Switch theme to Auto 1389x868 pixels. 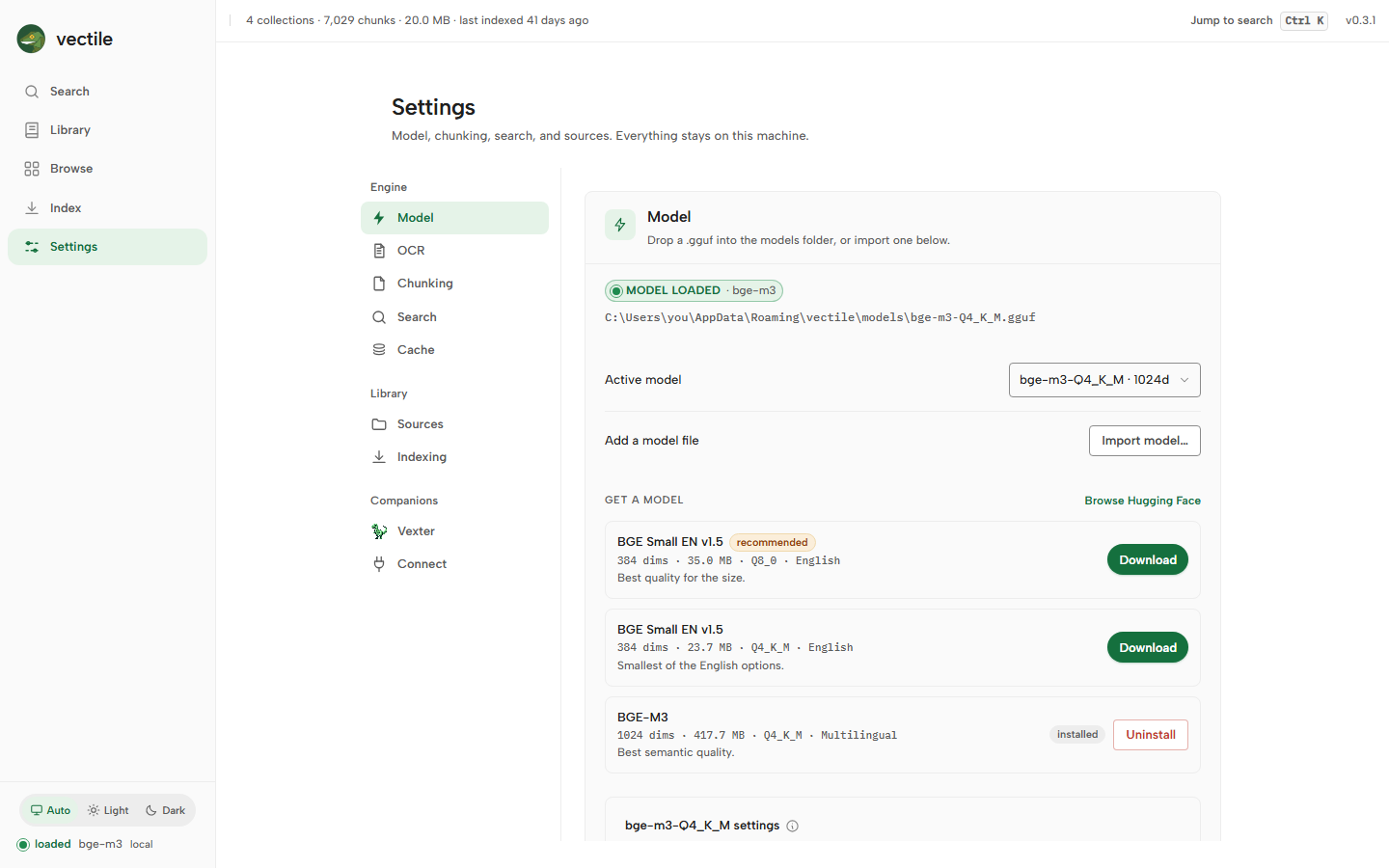tap(50, 810)
